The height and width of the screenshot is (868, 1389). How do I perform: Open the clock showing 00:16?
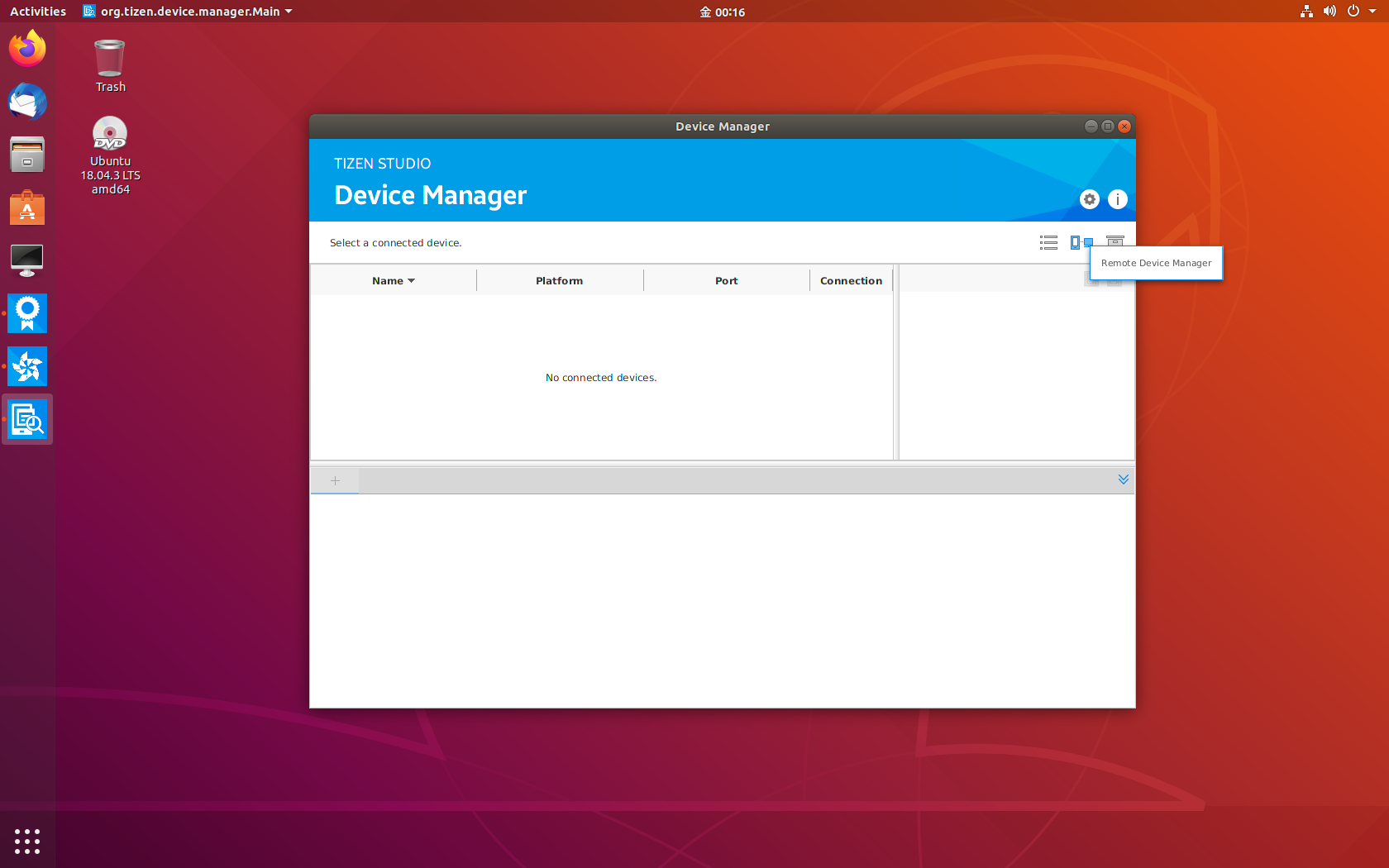[x=723, y=12]
